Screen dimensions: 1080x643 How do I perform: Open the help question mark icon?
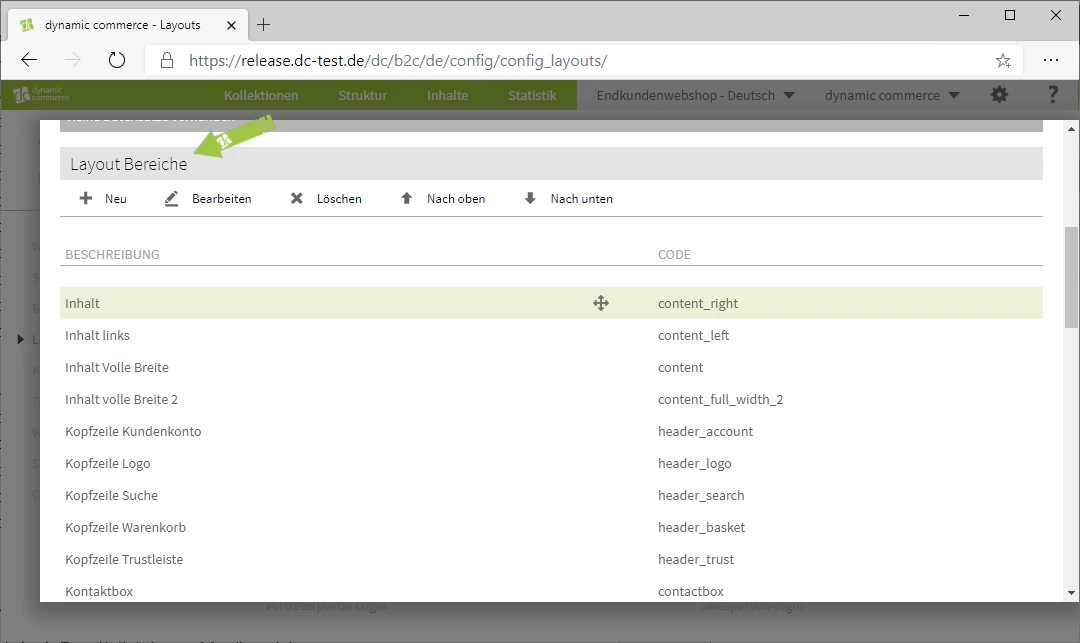pos(1052,95)
